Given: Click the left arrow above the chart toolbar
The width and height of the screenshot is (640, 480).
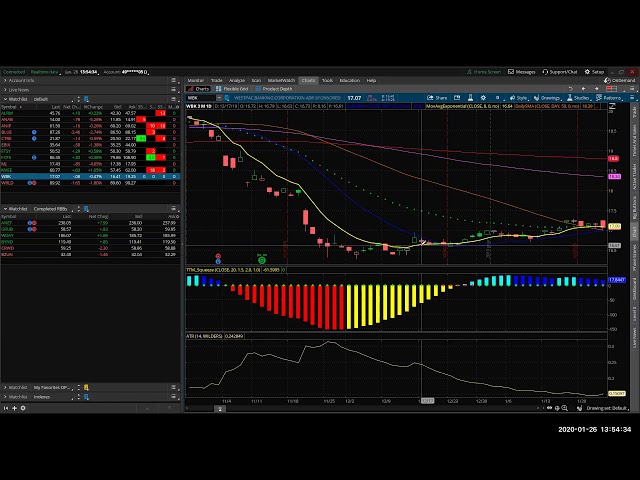Looking at the screenshot, I should [x=584, y=89].
